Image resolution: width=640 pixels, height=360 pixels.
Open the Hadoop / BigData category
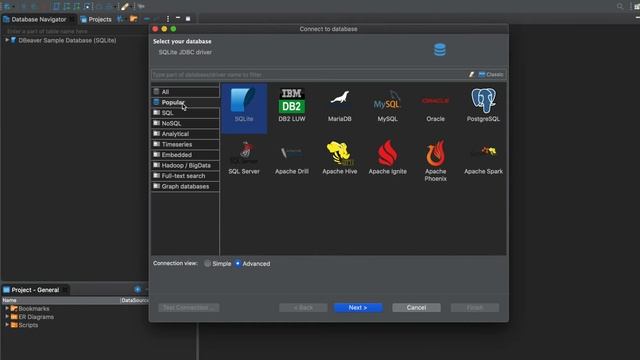185,165
